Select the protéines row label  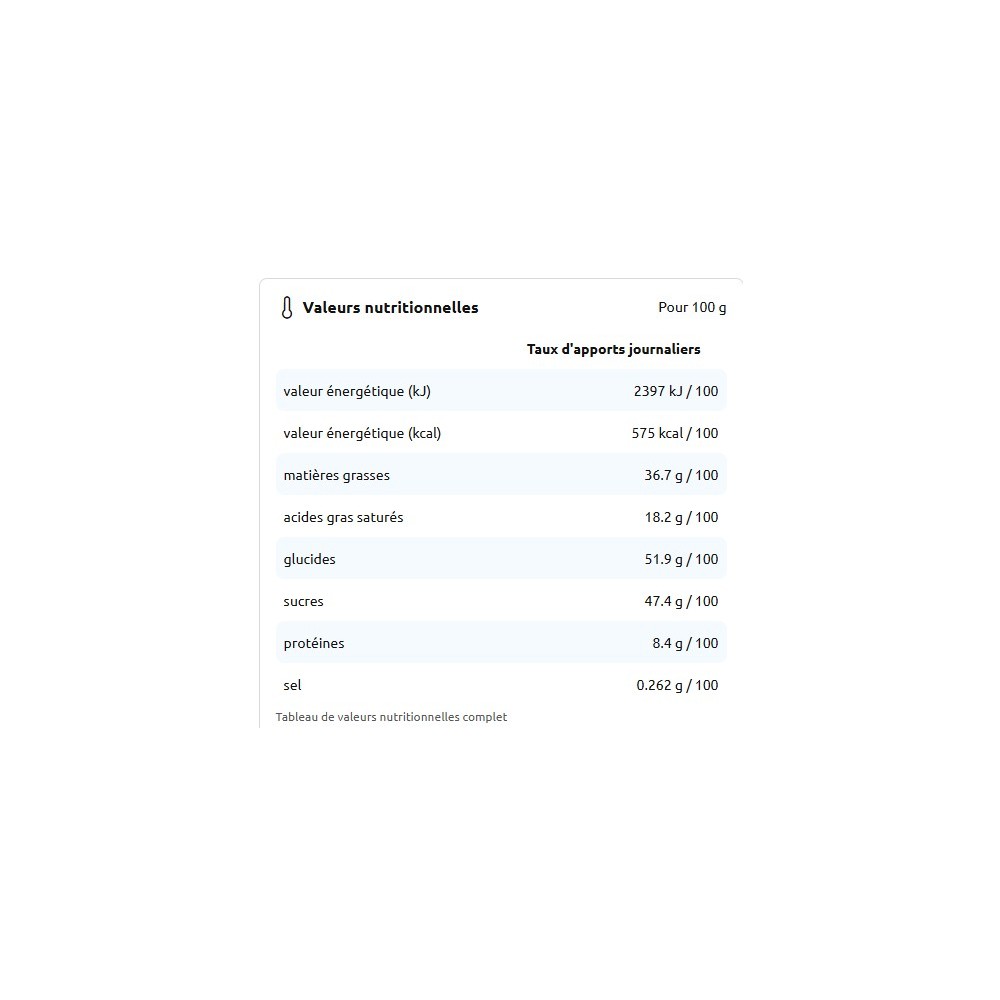click(314, 643)
